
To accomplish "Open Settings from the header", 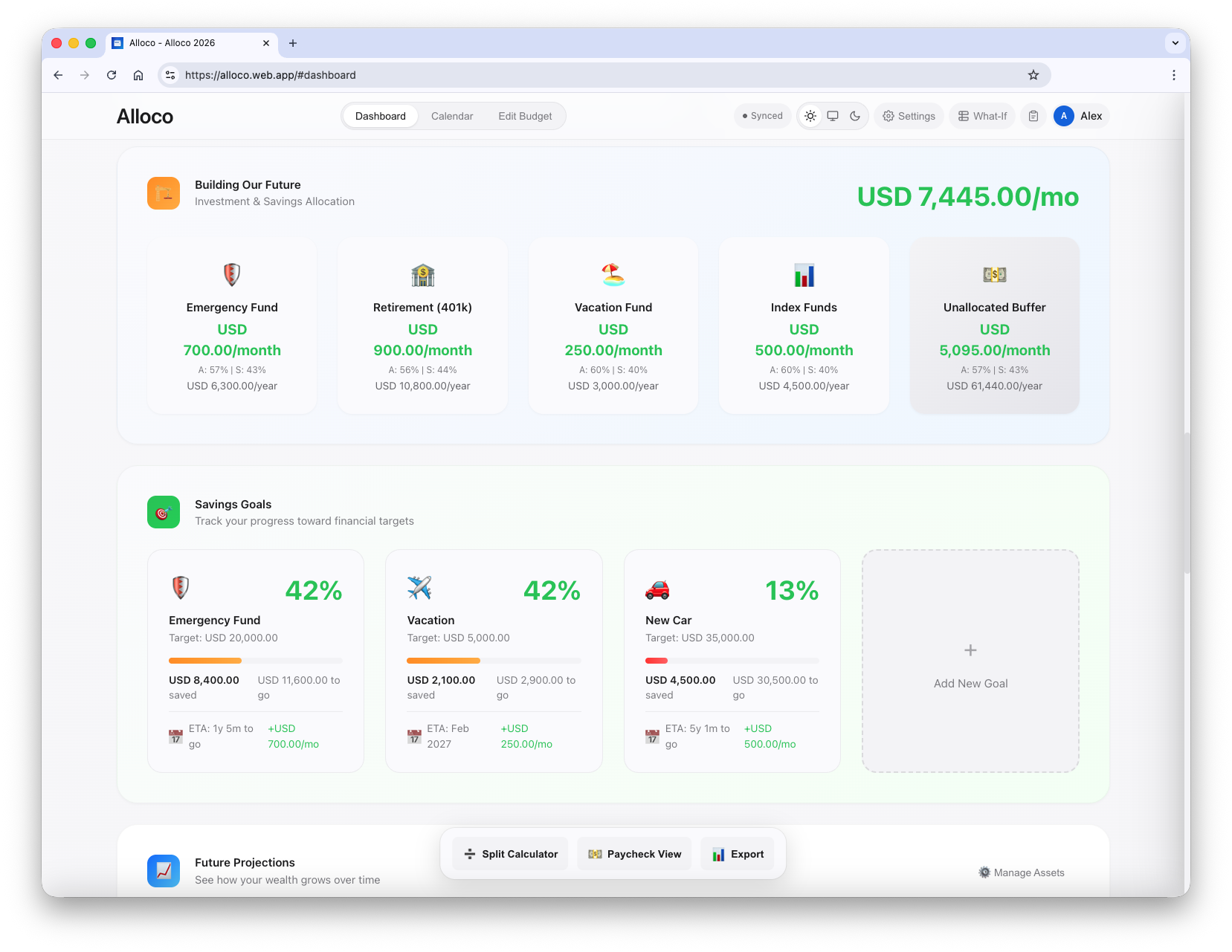I will pyautogui.click(x=909, y=116).
